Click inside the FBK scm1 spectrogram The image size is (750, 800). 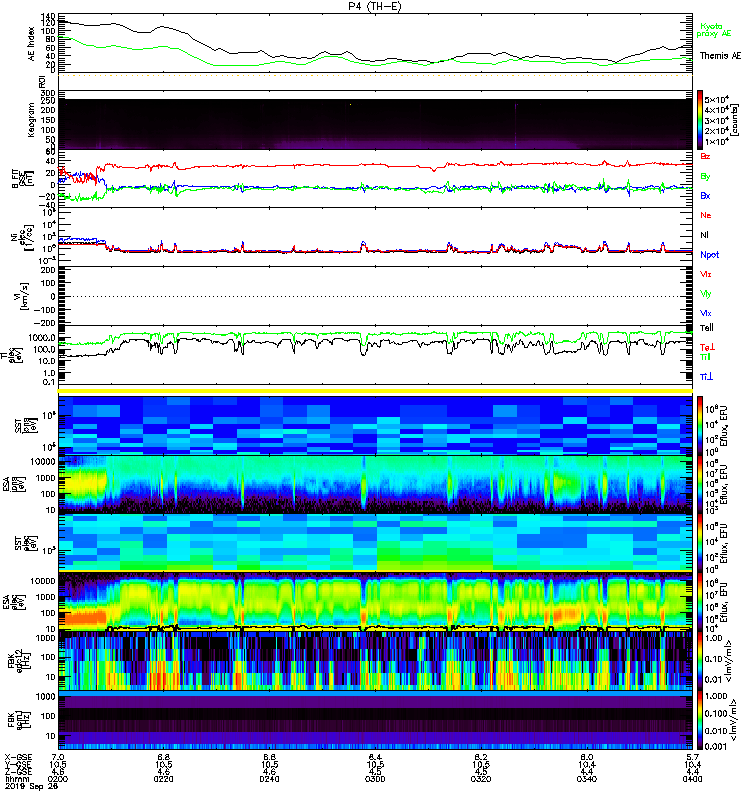click(376, 720)
